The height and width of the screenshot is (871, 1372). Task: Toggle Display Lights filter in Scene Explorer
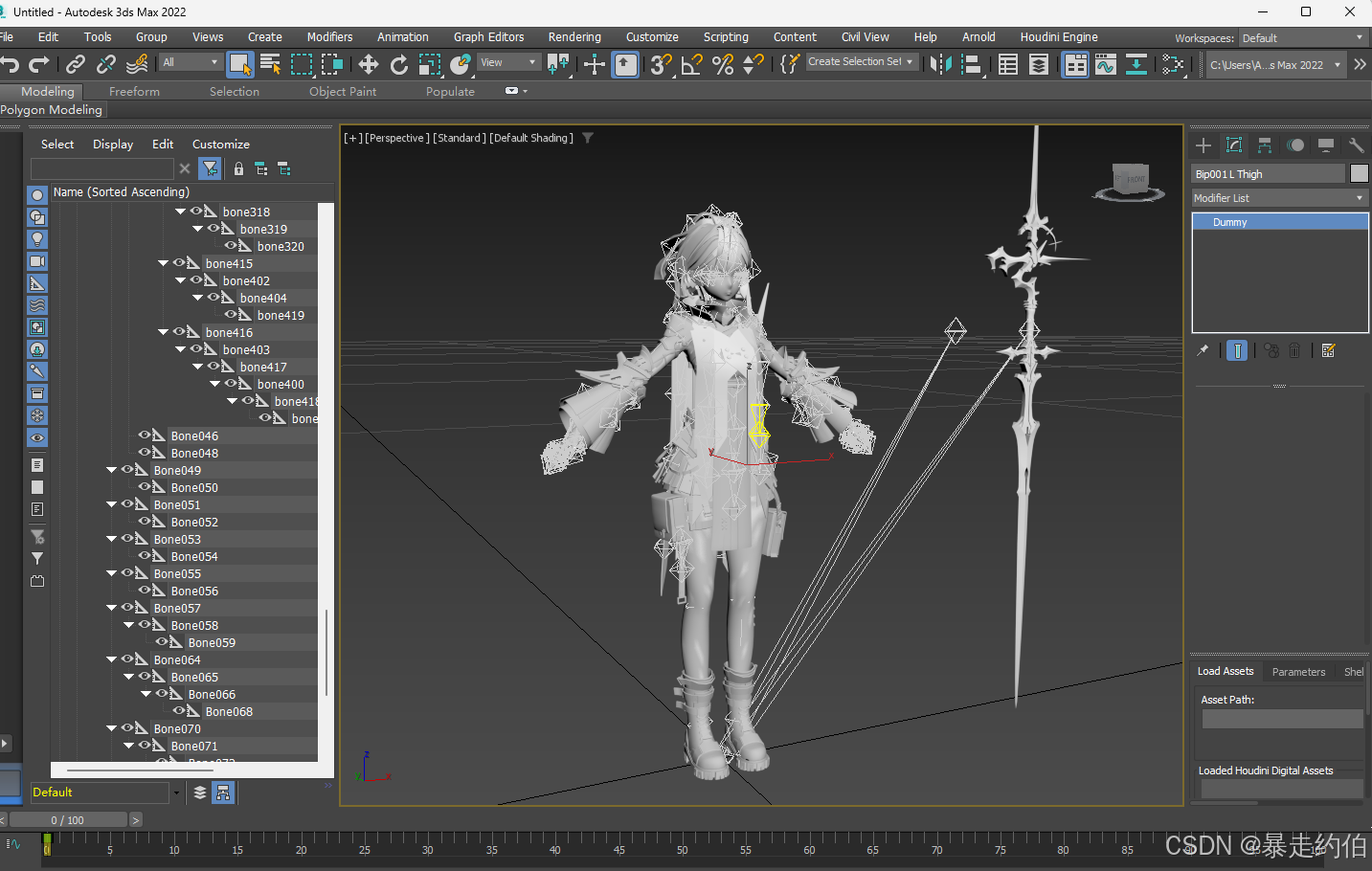37,239
